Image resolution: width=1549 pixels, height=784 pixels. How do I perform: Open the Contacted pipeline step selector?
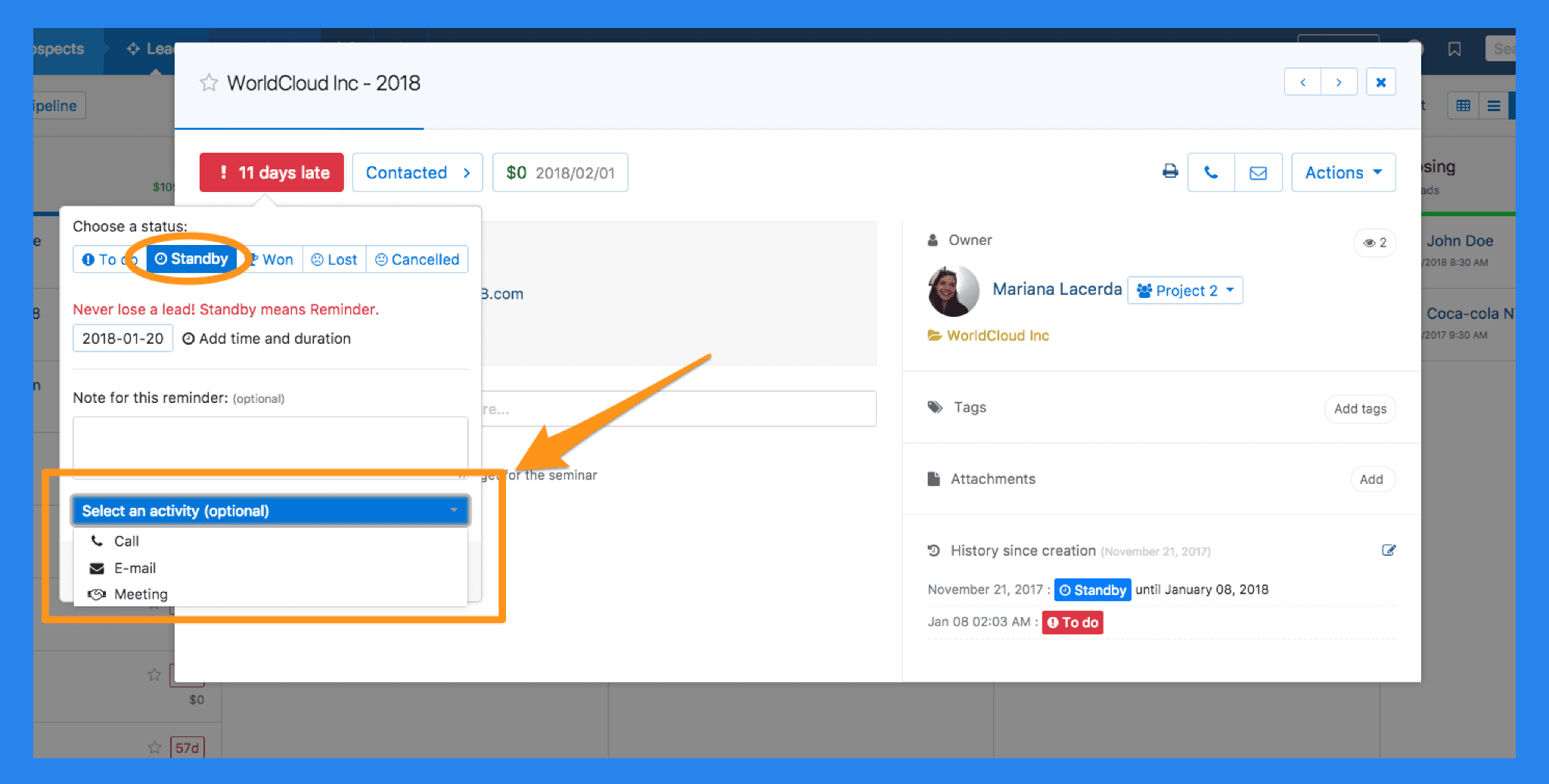(x=418, y=172)
